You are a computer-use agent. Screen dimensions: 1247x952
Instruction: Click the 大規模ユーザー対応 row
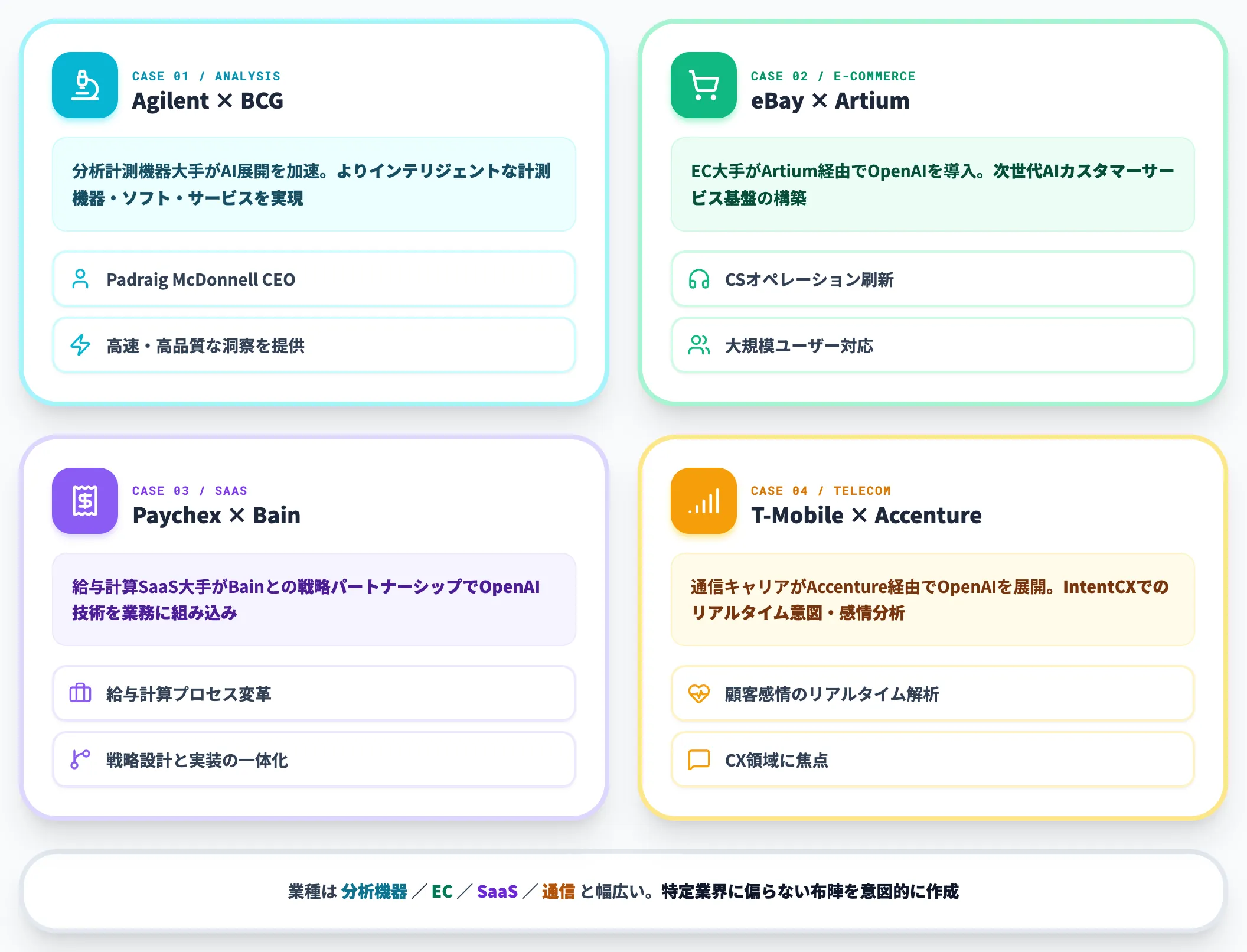click(933, 345)
